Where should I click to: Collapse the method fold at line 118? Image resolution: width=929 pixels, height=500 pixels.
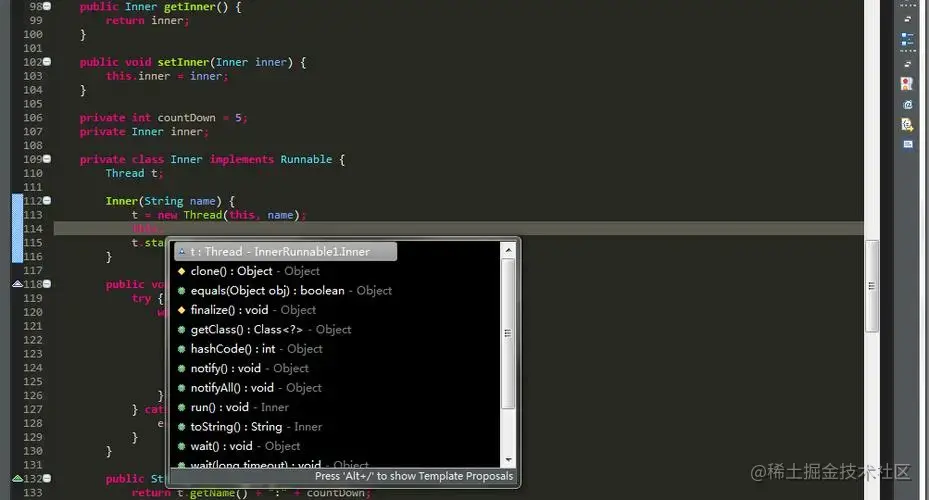47,284
